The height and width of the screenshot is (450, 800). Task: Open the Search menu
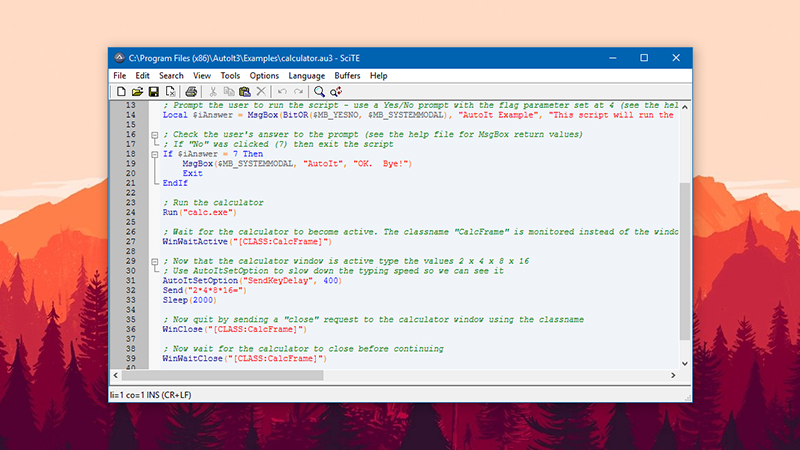coord(171,76)
